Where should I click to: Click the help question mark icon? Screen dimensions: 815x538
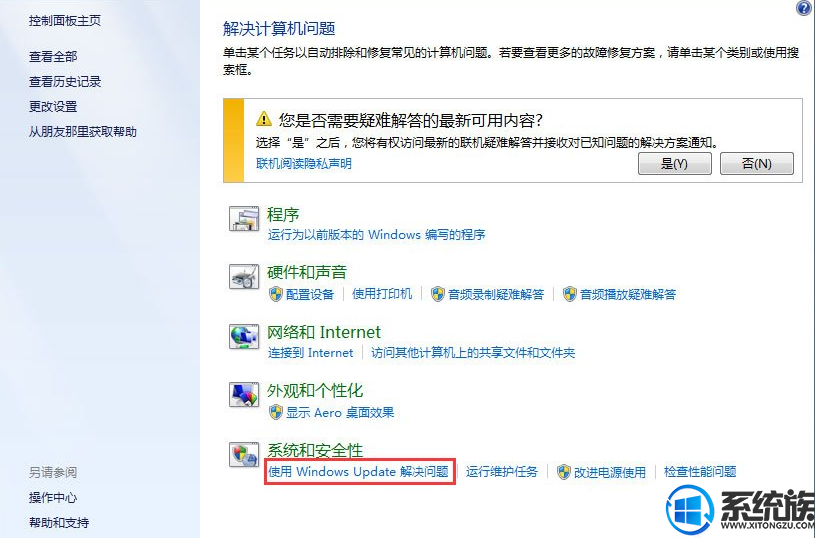[x=804, y=8]
